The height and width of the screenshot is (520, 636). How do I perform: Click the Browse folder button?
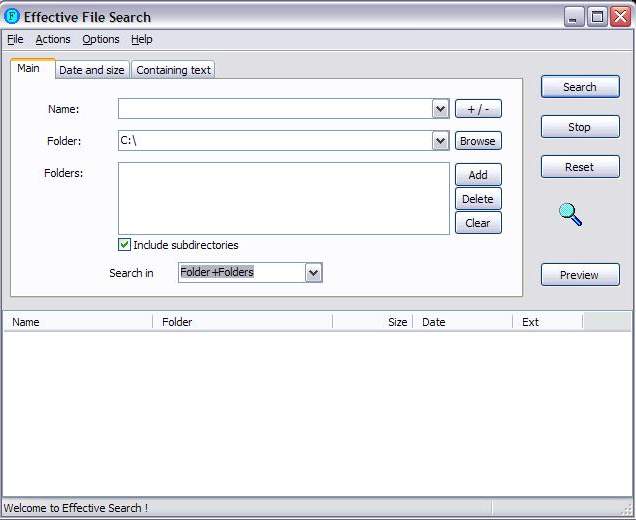tap(478, 141)
